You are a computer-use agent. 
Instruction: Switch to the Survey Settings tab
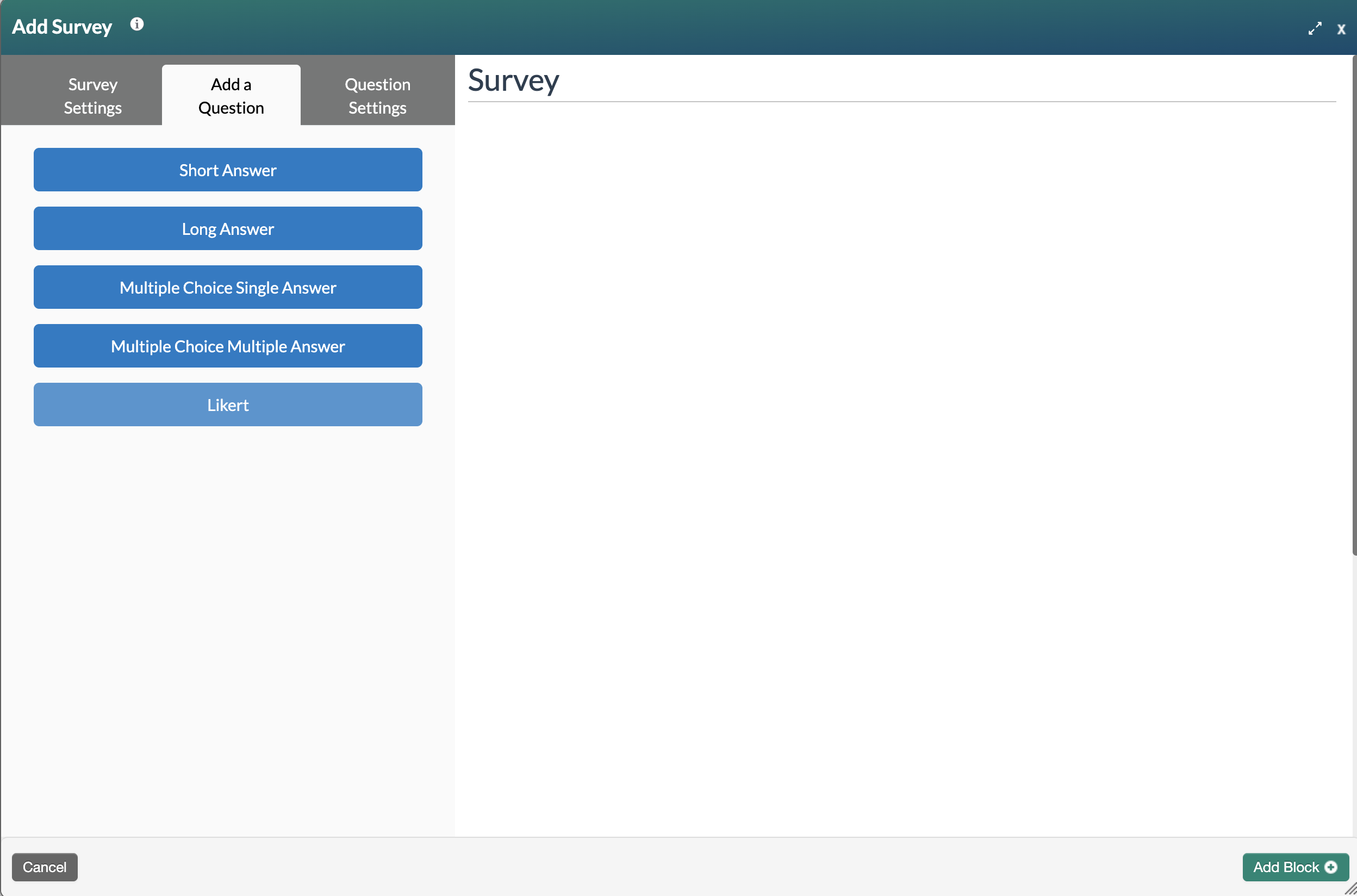coord(92,96)
